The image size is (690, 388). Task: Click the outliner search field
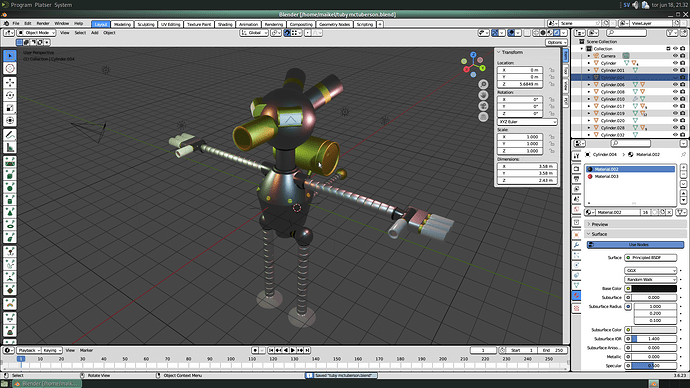click(x=627, y=33)
